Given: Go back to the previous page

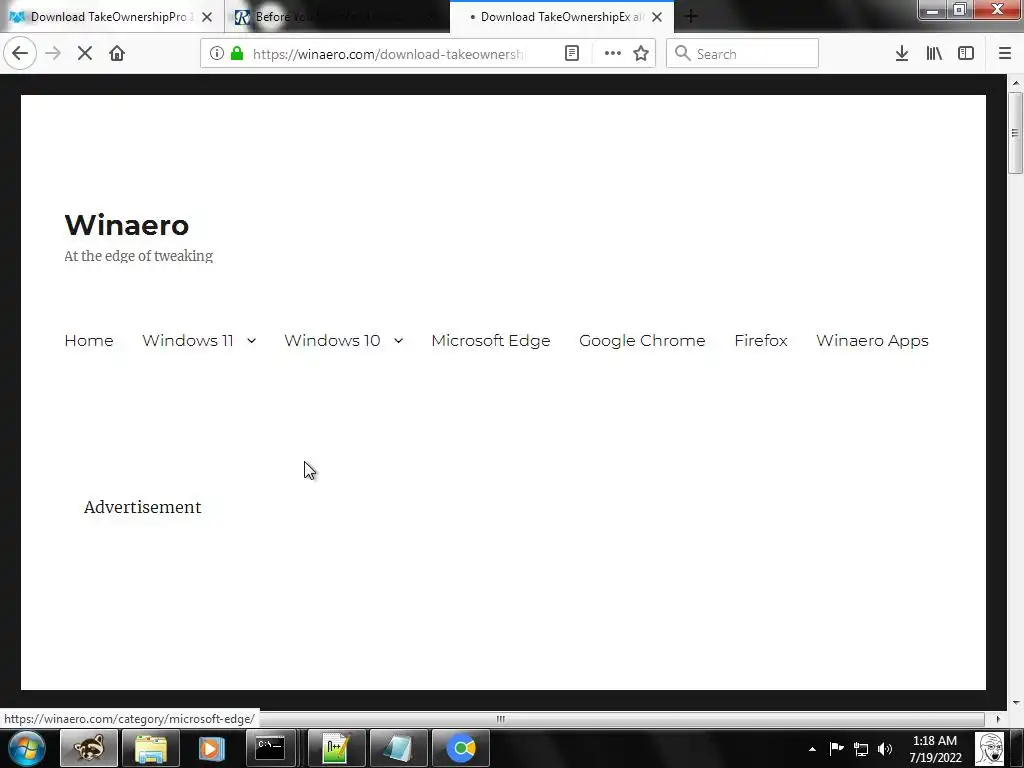Looking at the screenshot, I should click(20, 54).
